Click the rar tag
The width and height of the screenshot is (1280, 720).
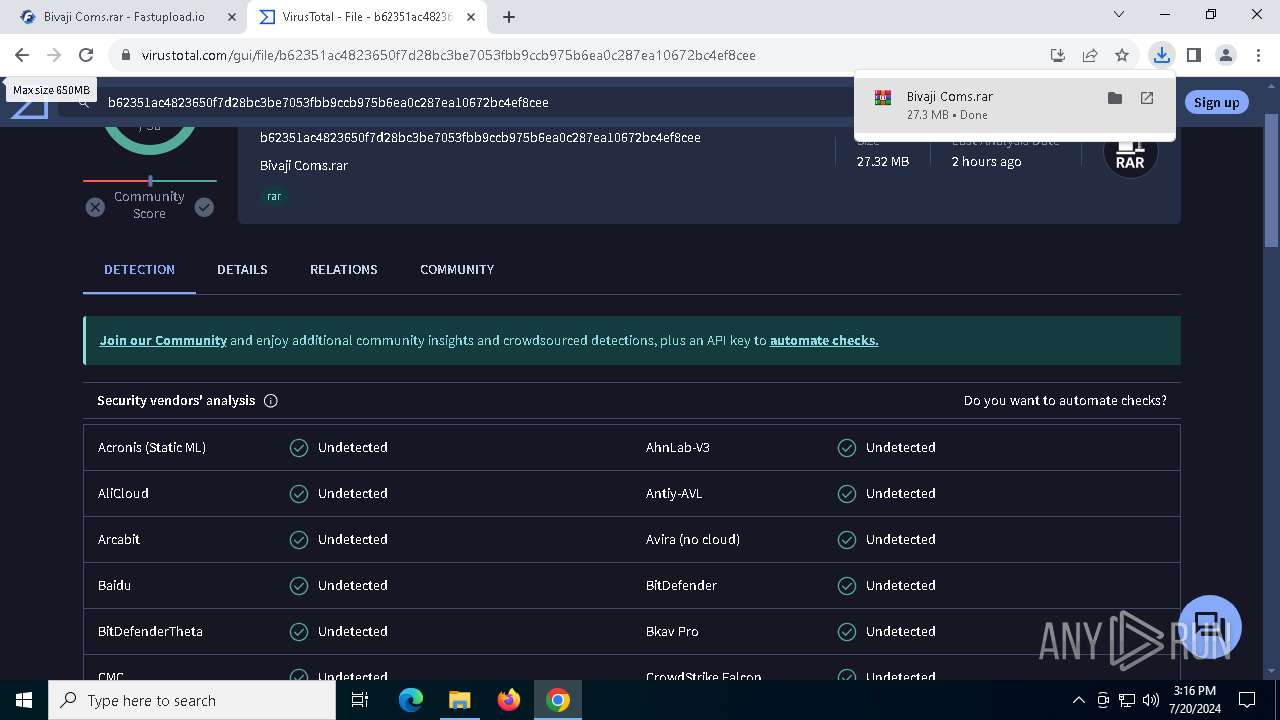pyautogui.click(x=274, y=196)
